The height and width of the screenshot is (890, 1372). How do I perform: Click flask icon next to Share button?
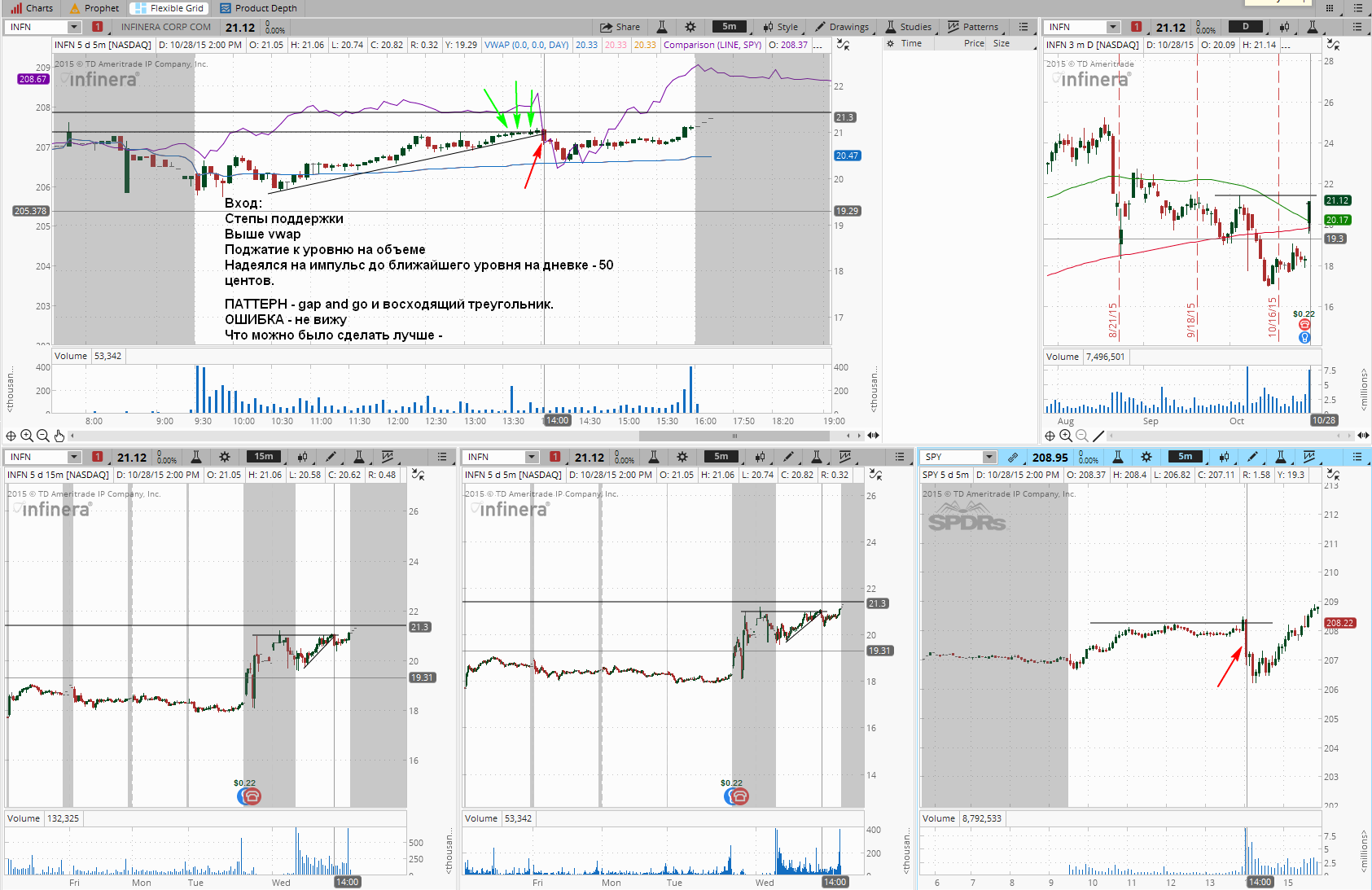662,27
